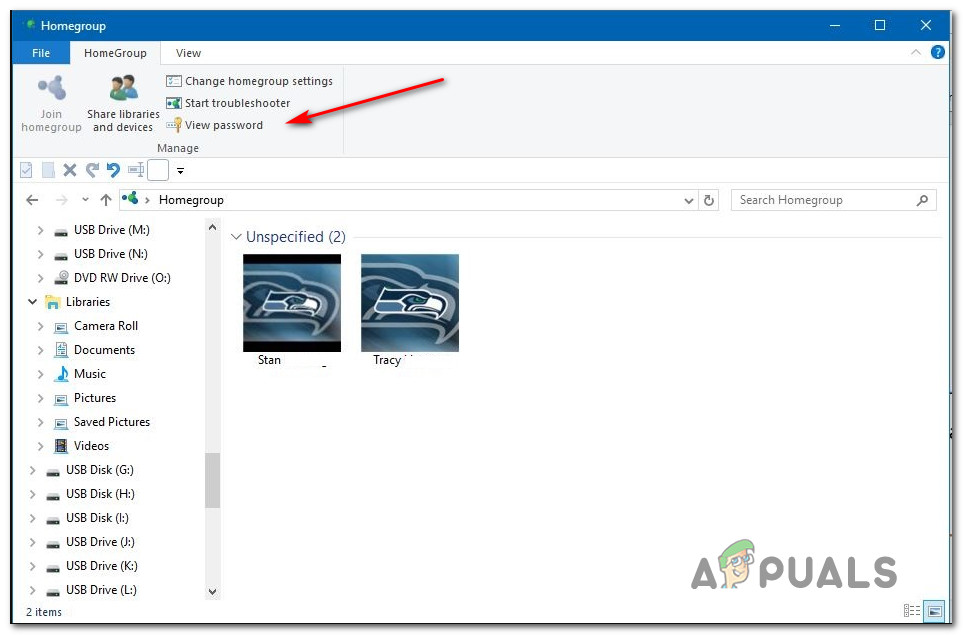Click the Redo quick access icon
963x635 pixels.
[92, 170]
